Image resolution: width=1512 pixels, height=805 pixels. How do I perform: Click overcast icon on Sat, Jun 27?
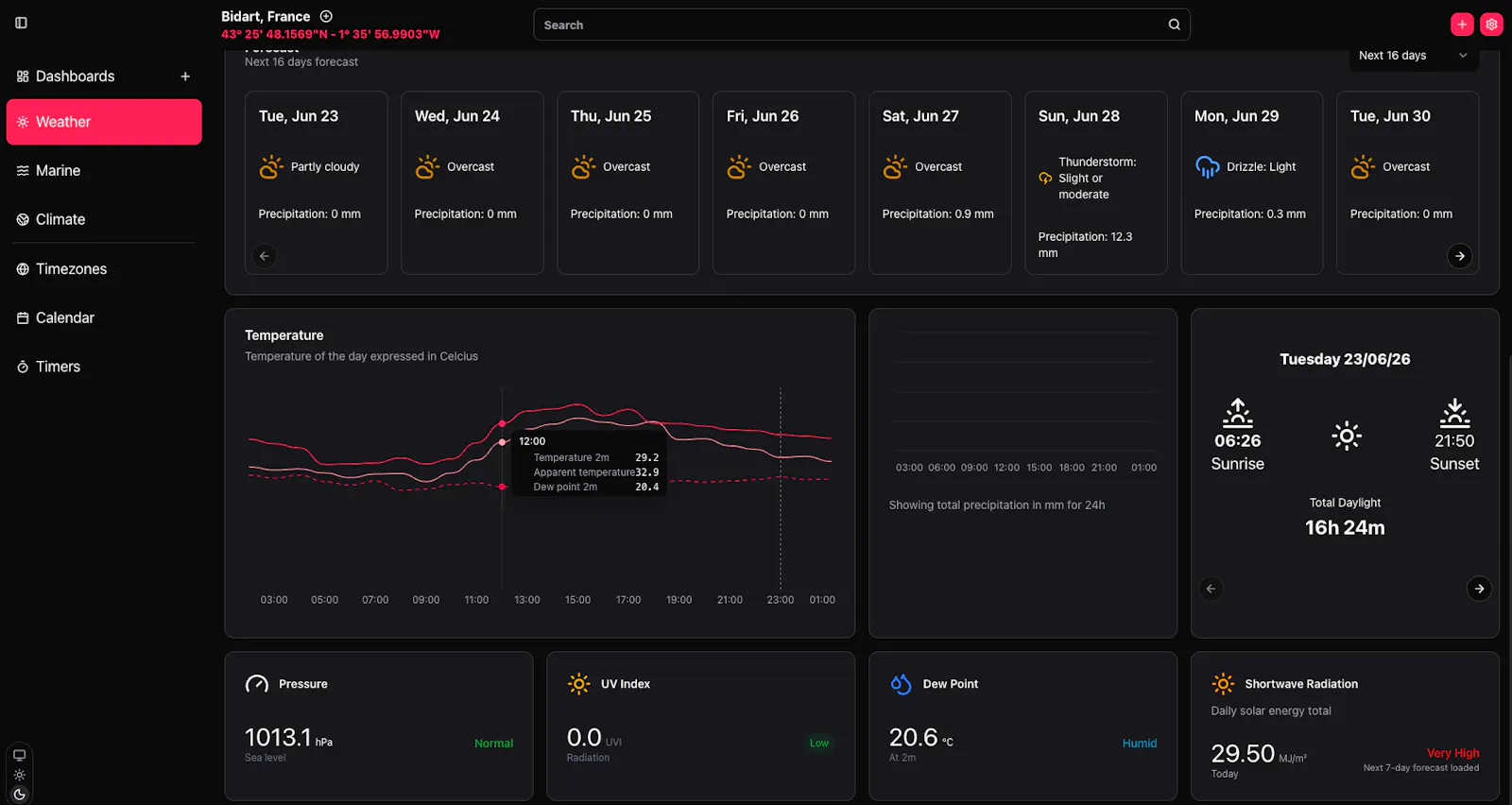click(895, 167)
